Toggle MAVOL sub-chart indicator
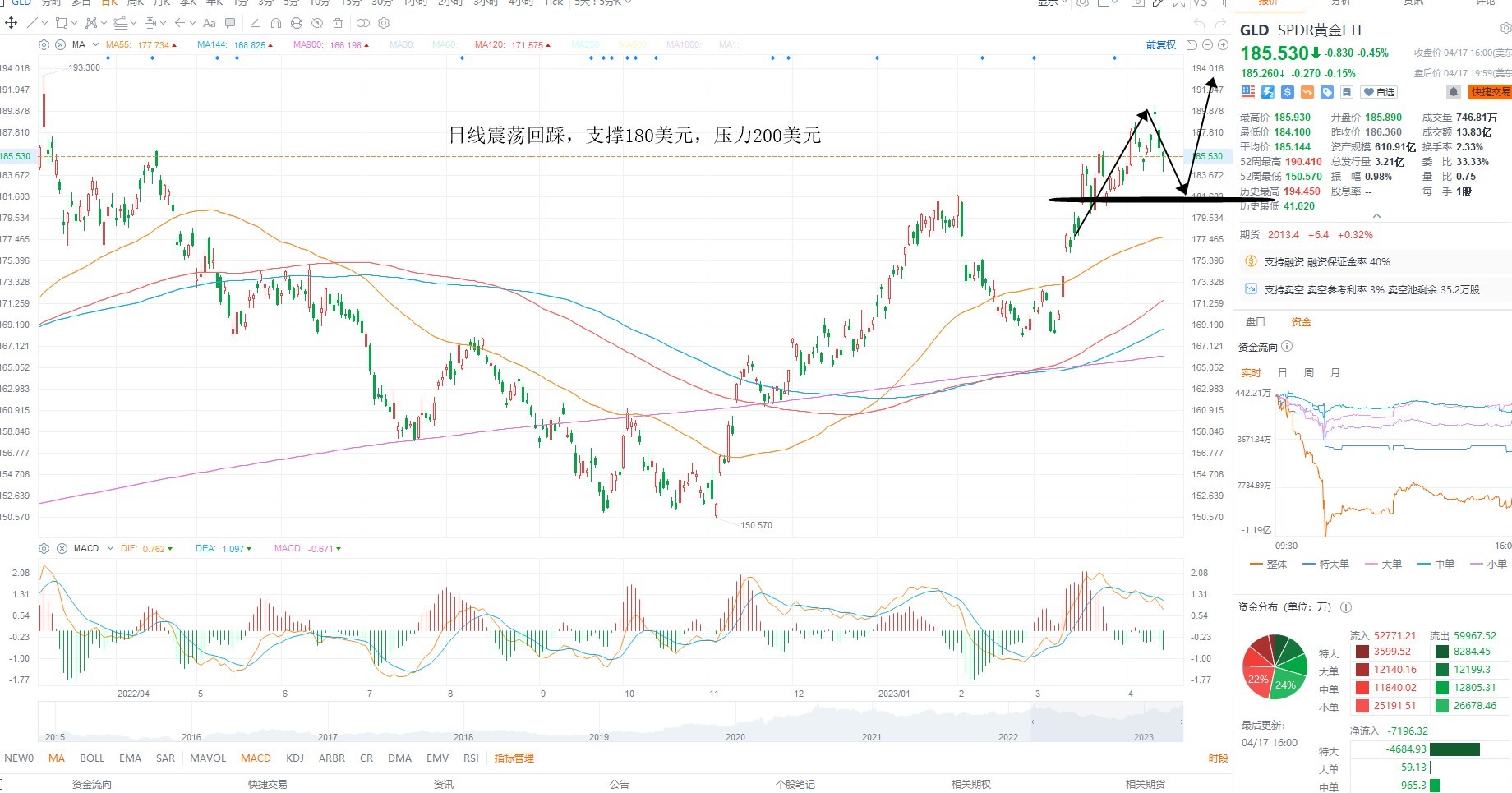The width and height of the screenshot is (1512, 793). [208, 758]
